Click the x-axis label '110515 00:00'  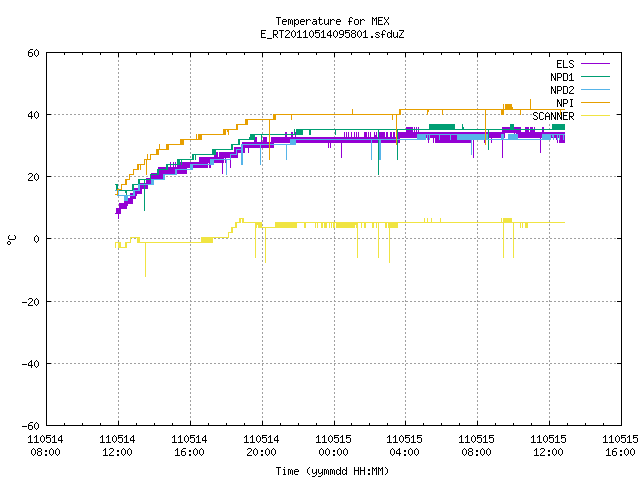pyautogui.click(x=333, y=446)
